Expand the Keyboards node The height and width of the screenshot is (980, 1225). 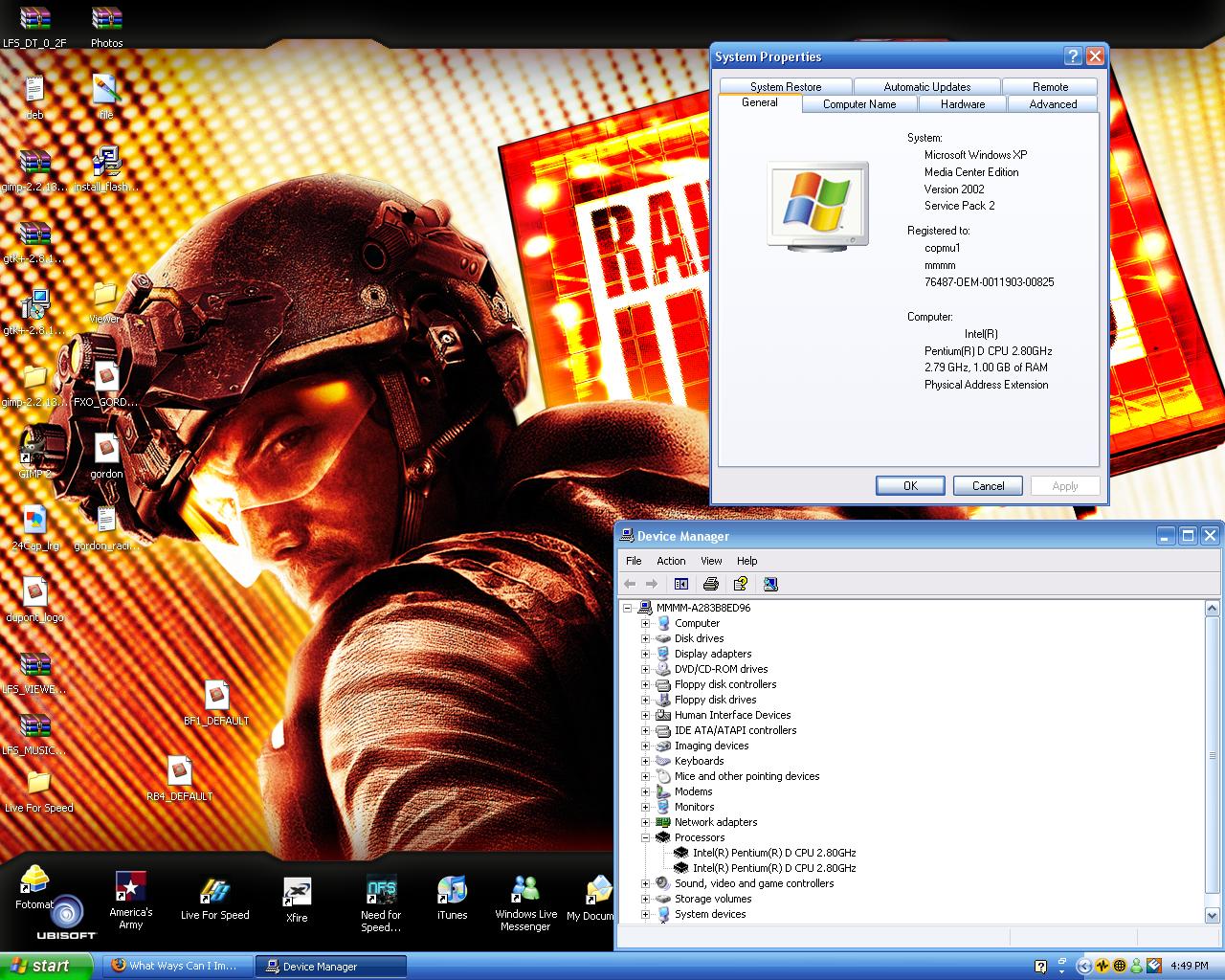click(645, 761)
